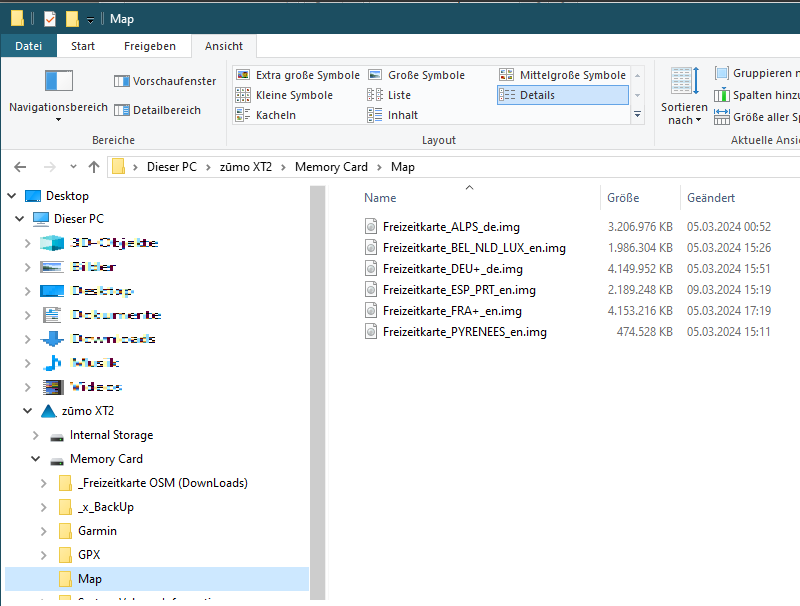This screenshot has height=606, width=800.
Task: Collapse the Dieser PC tree node
Action: tap(20, 219)
